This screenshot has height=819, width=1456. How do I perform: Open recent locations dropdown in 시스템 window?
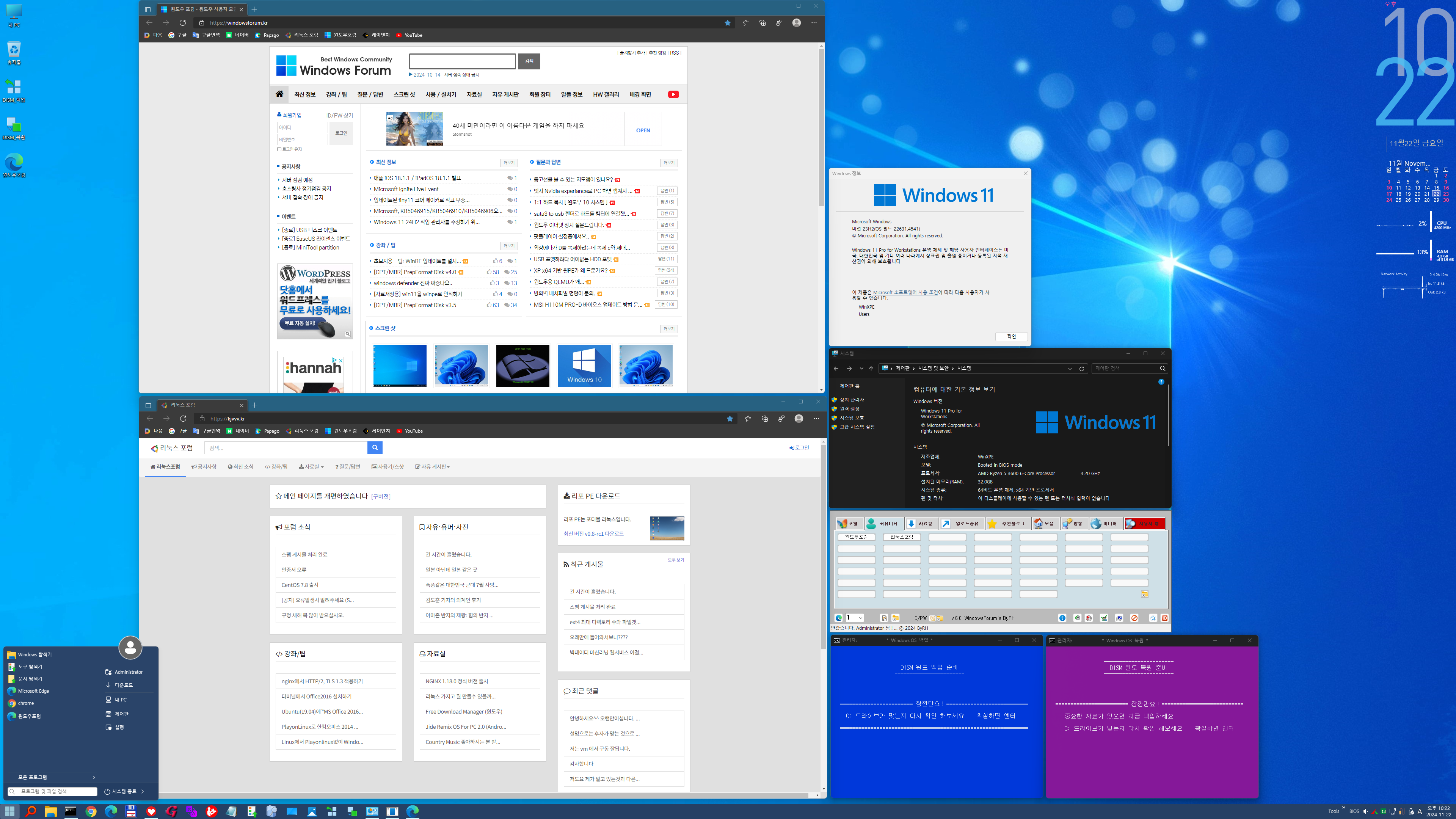tap(861, 369)
